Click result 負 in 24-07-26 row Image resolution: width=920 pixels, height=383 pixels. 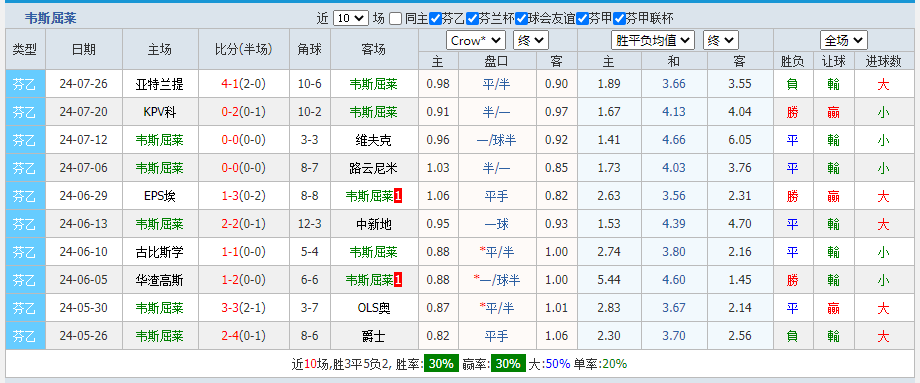[792, 84]
